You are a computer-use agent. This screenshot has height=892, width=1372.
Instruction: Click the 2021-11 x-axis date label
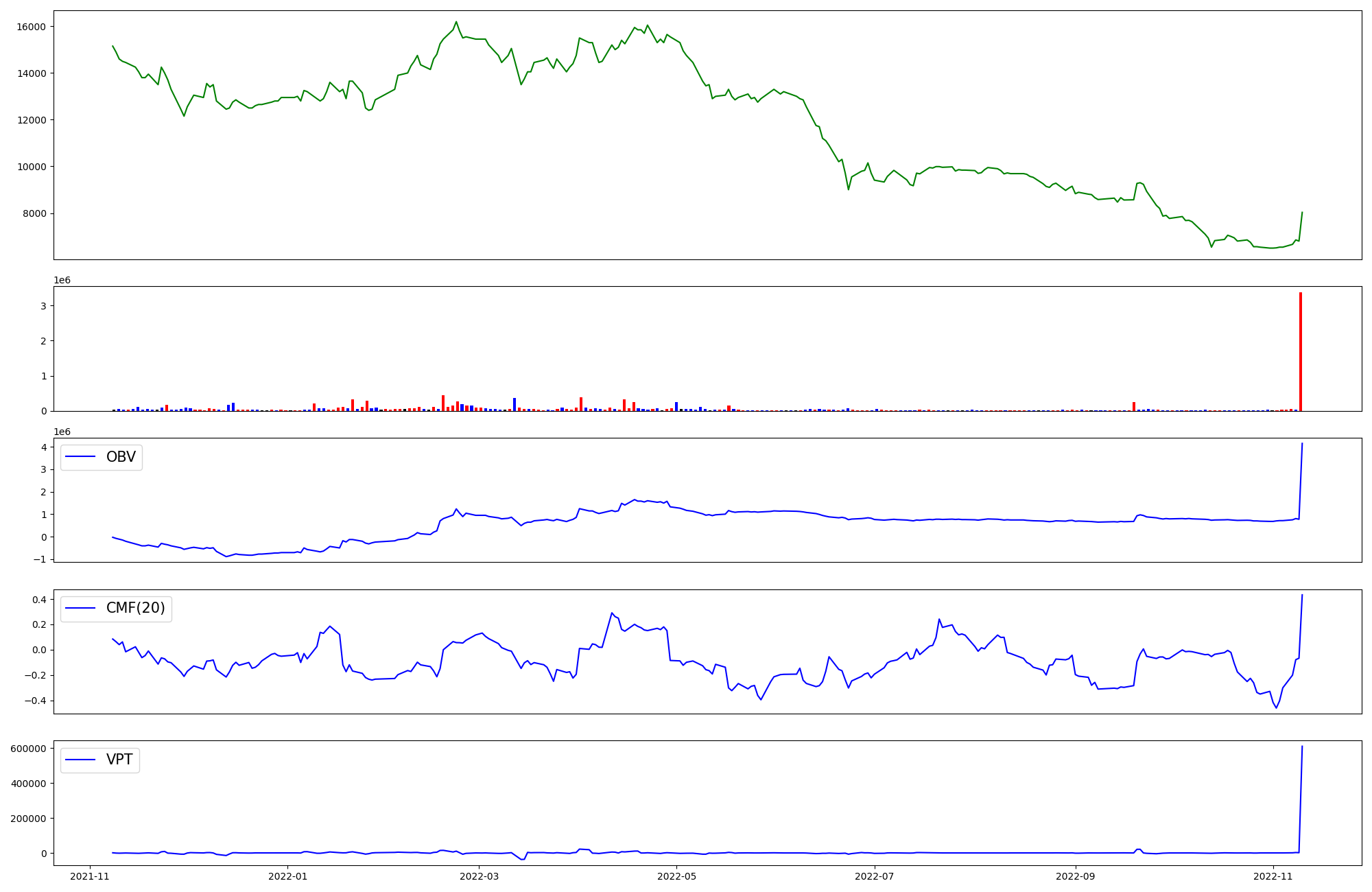[x=90, y=876]
